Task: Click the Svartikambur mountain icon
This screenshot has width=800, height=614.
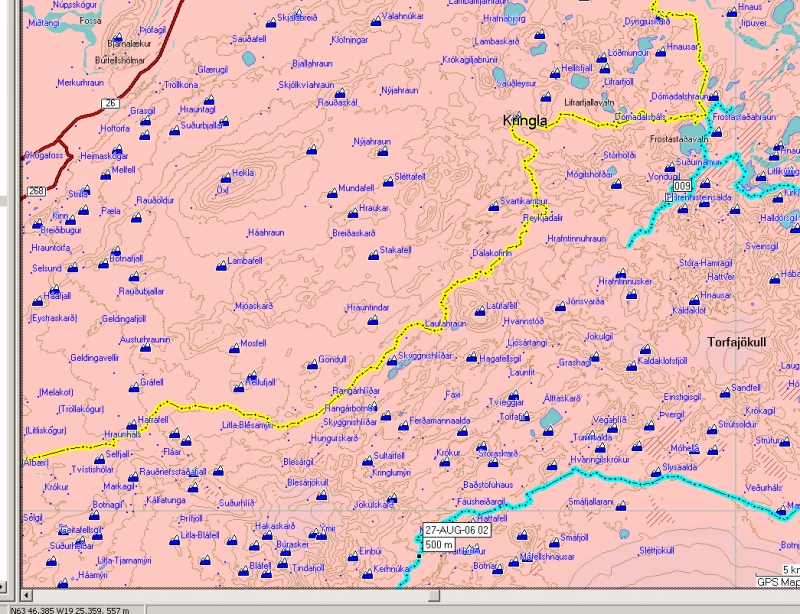Action: [493, 206]
